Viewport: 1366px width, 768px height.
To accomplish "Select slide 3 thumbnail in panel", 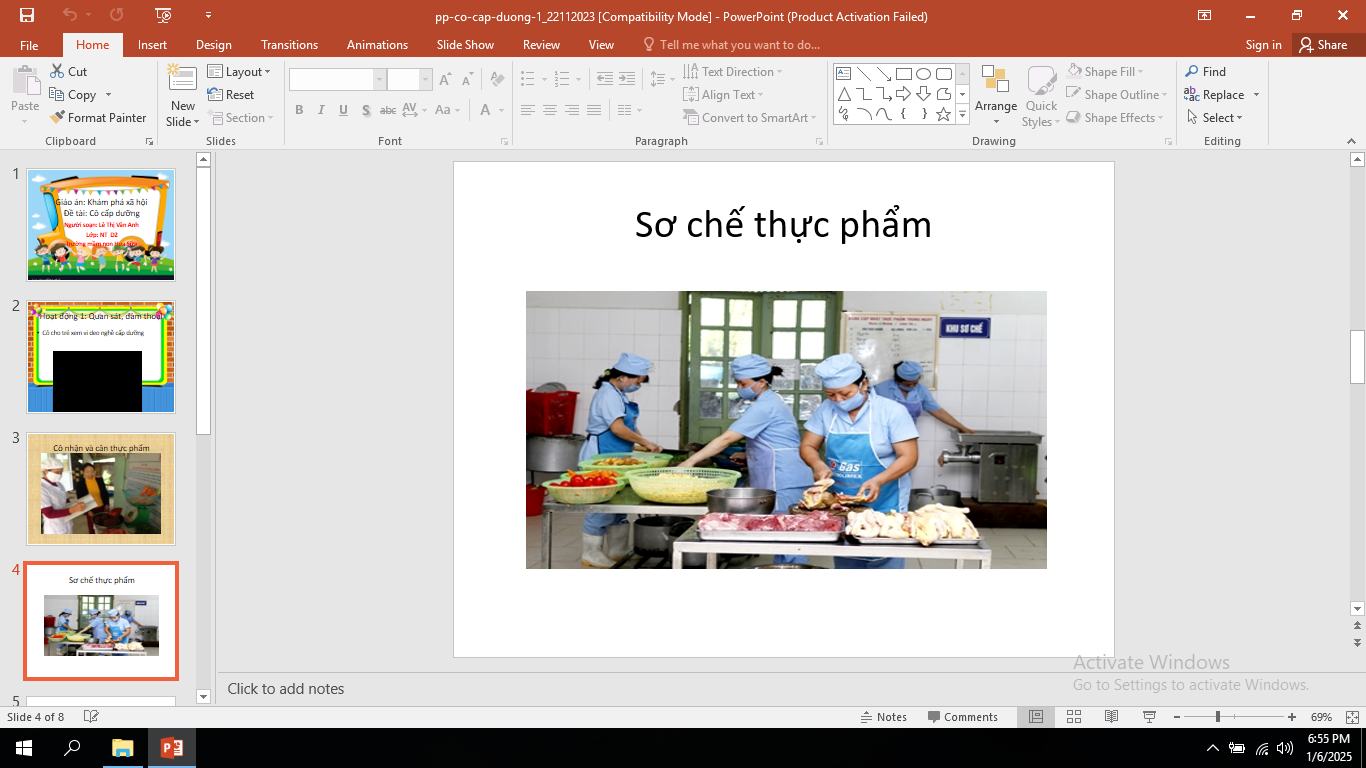I will (x=101, y=488).
